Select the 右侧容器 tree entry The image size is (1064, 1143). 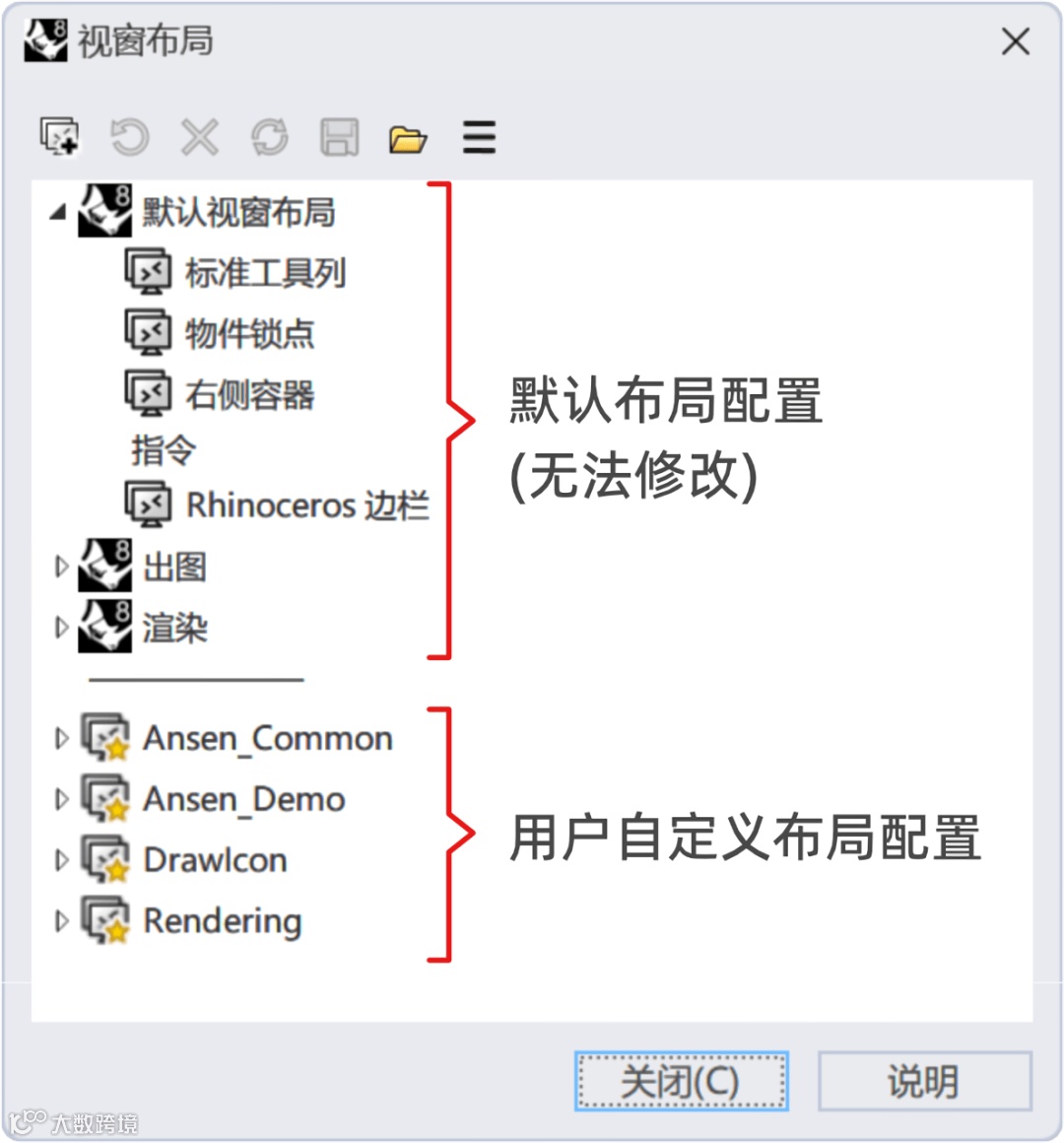tap(249, 395)
